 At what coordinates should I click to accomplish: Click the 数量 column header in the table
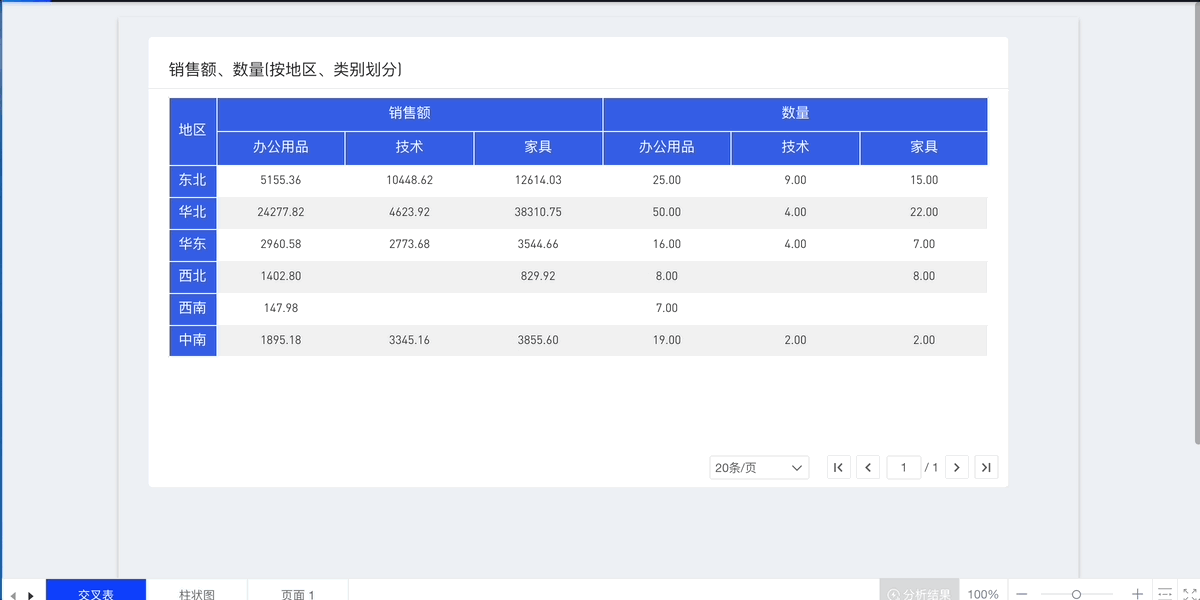[795, 113]
